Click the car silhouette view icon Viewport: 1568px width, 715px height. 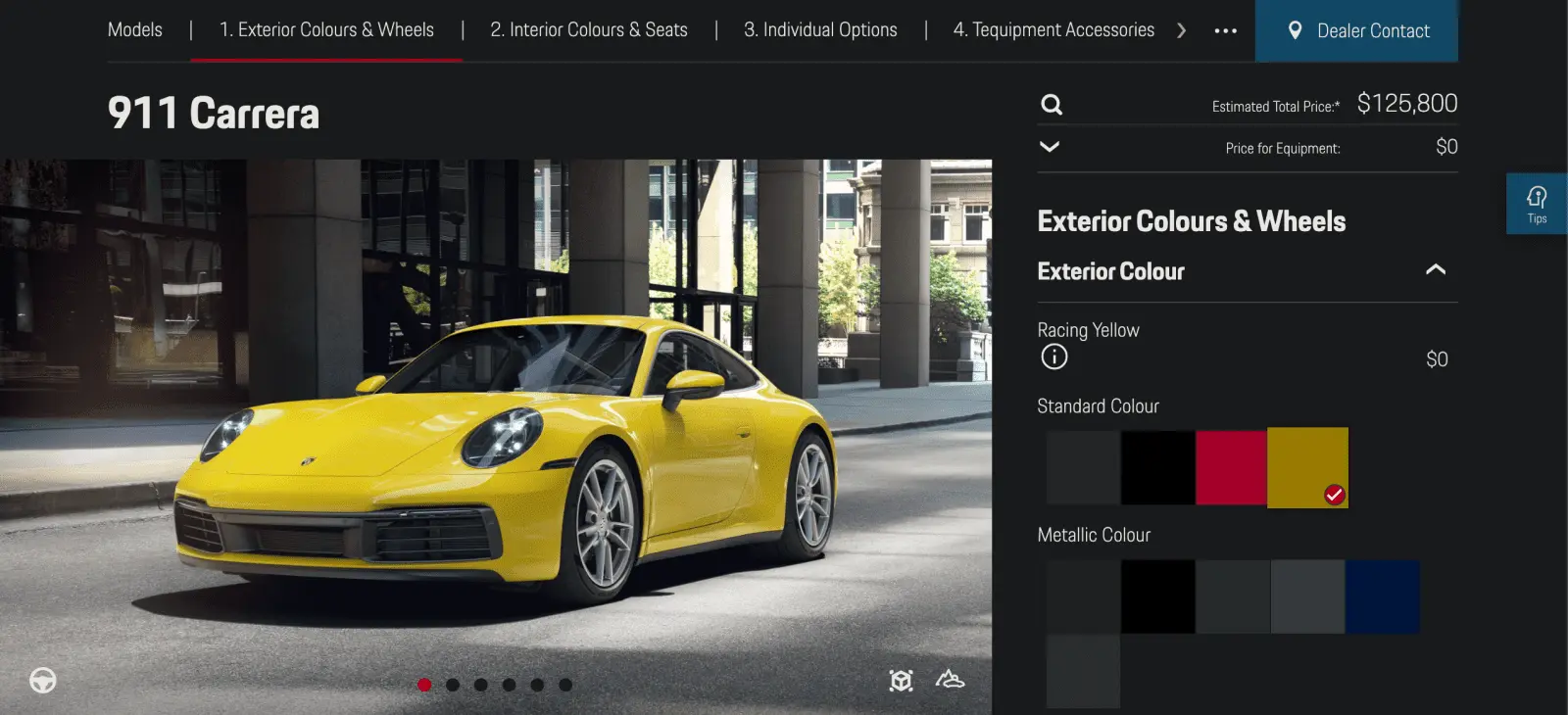point(950,679)
